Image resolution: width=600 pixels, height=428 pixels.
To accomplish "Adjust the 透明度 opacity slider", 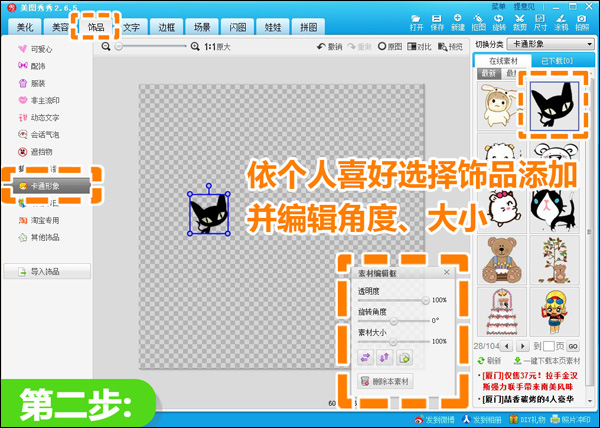I will coord(394,301).
